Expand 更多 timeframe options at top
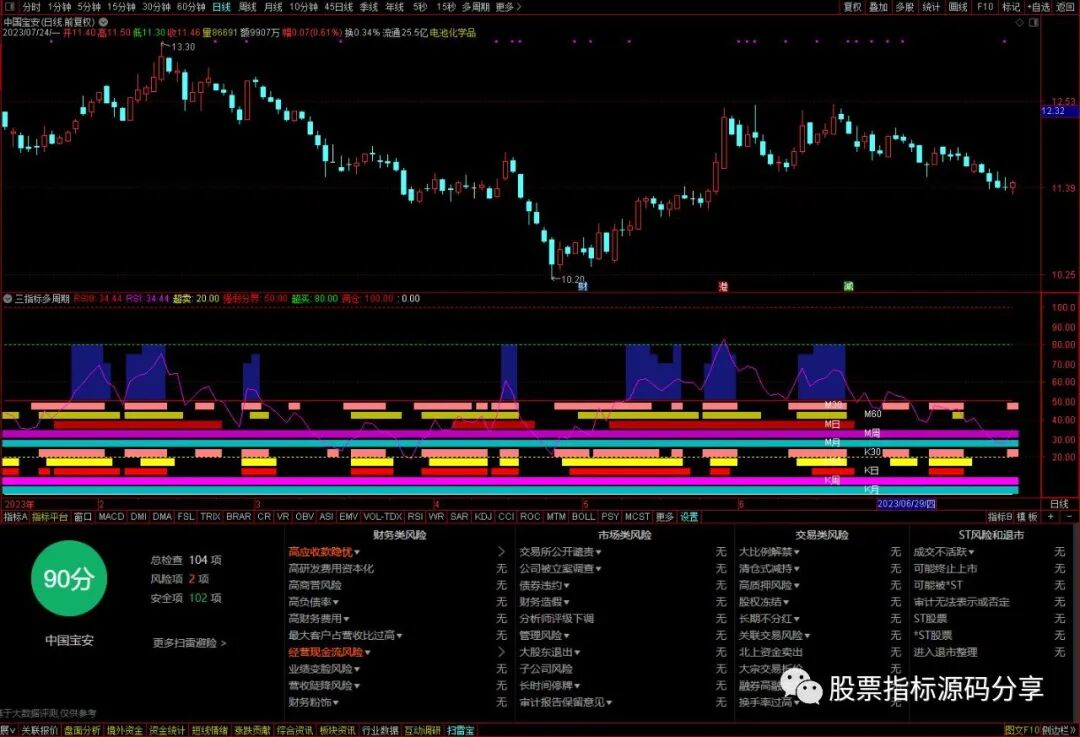Screen dimensions: 1080x737 [x=509, y=6]
